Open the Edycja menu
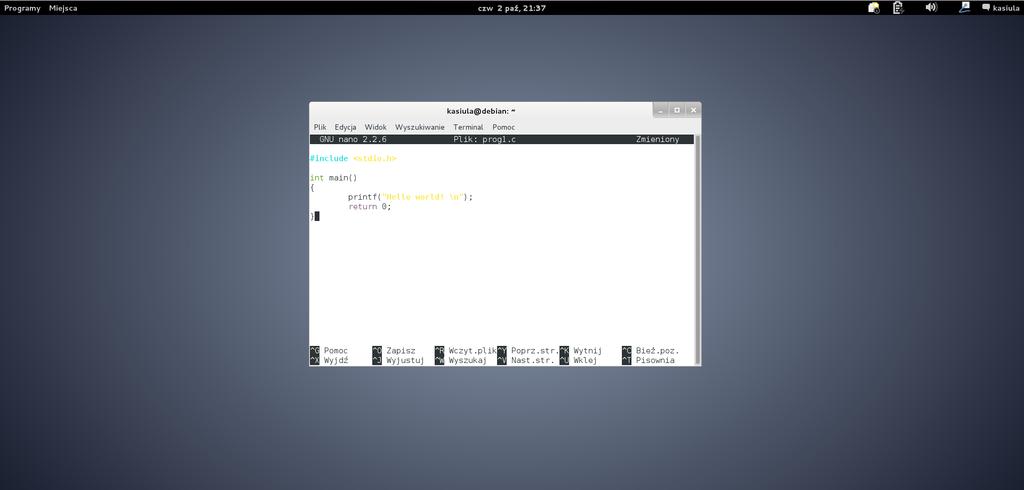 (345, 127)
